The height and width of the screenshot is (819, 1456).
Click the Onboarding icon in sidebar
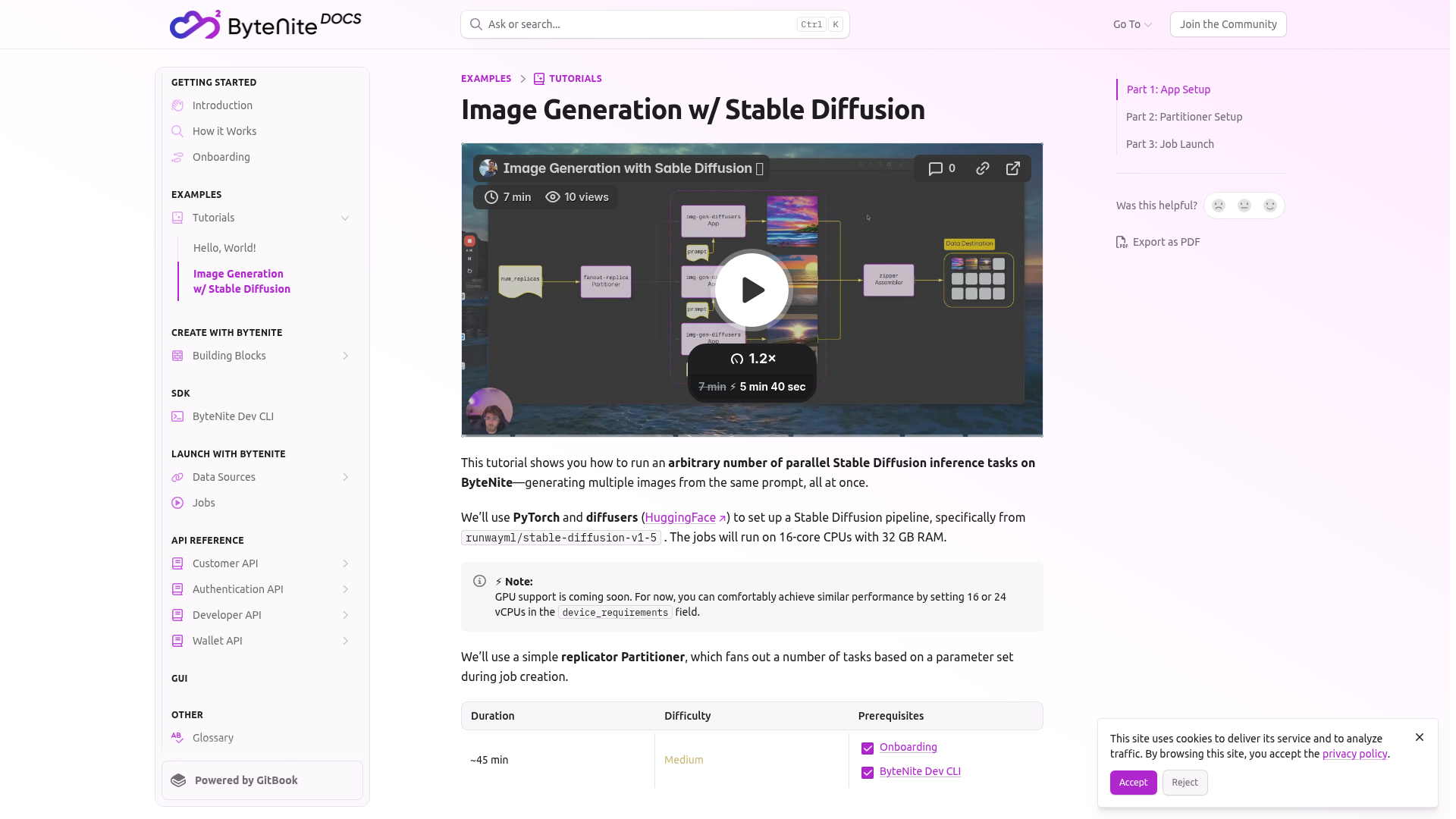pos(177,157)
